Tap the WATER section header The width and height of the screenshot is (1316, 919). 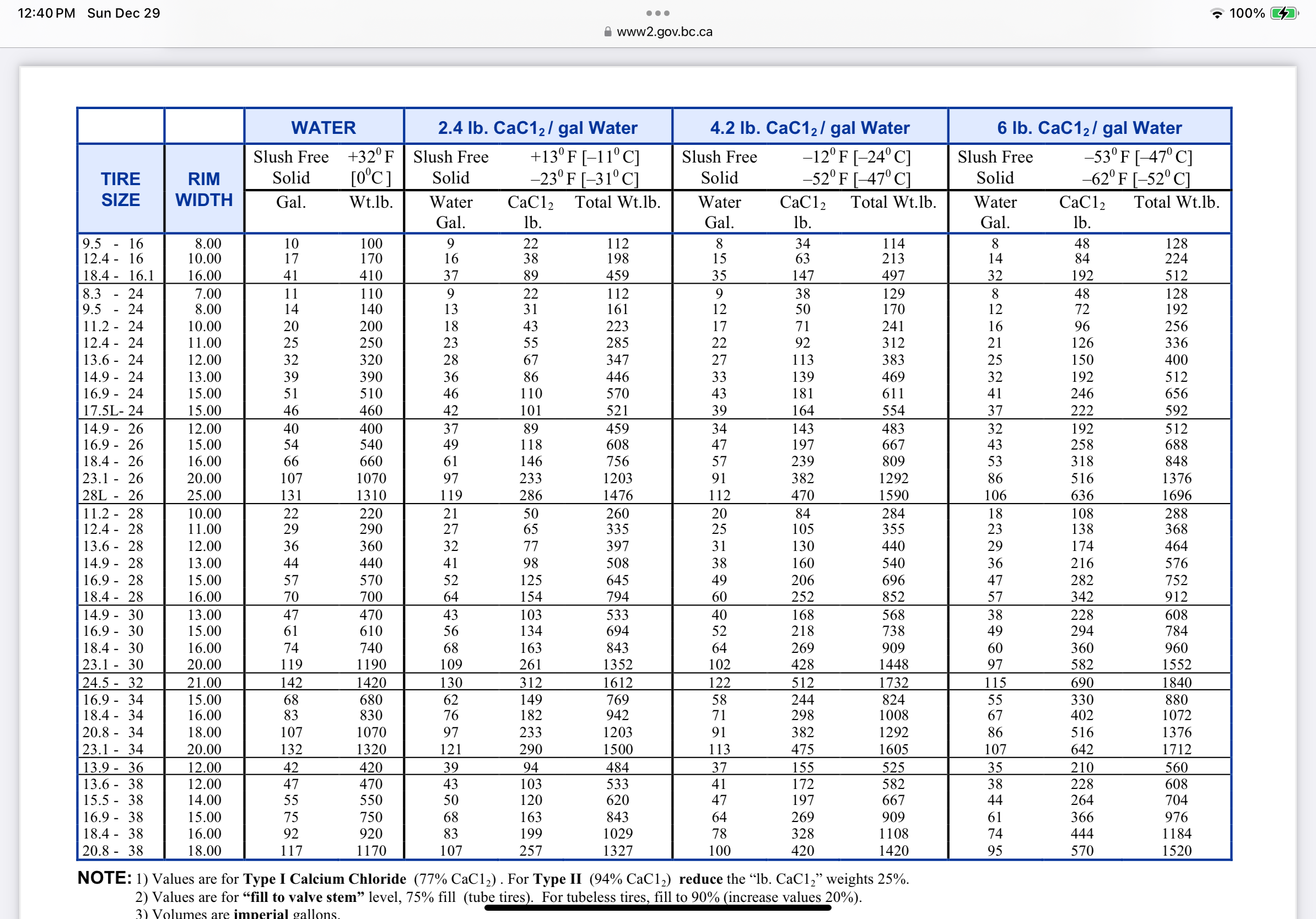point(323,127)
